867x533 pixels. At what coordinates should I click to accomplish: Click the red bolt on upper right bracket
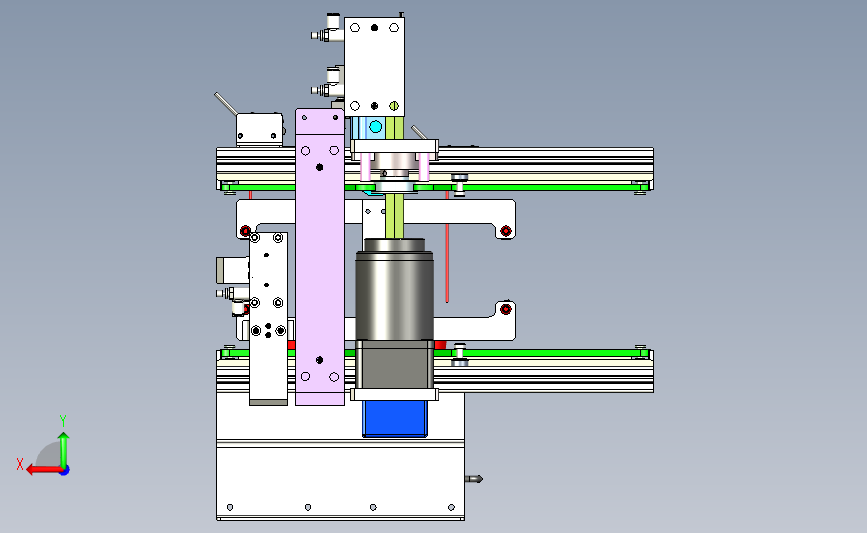tap(505, 231)
